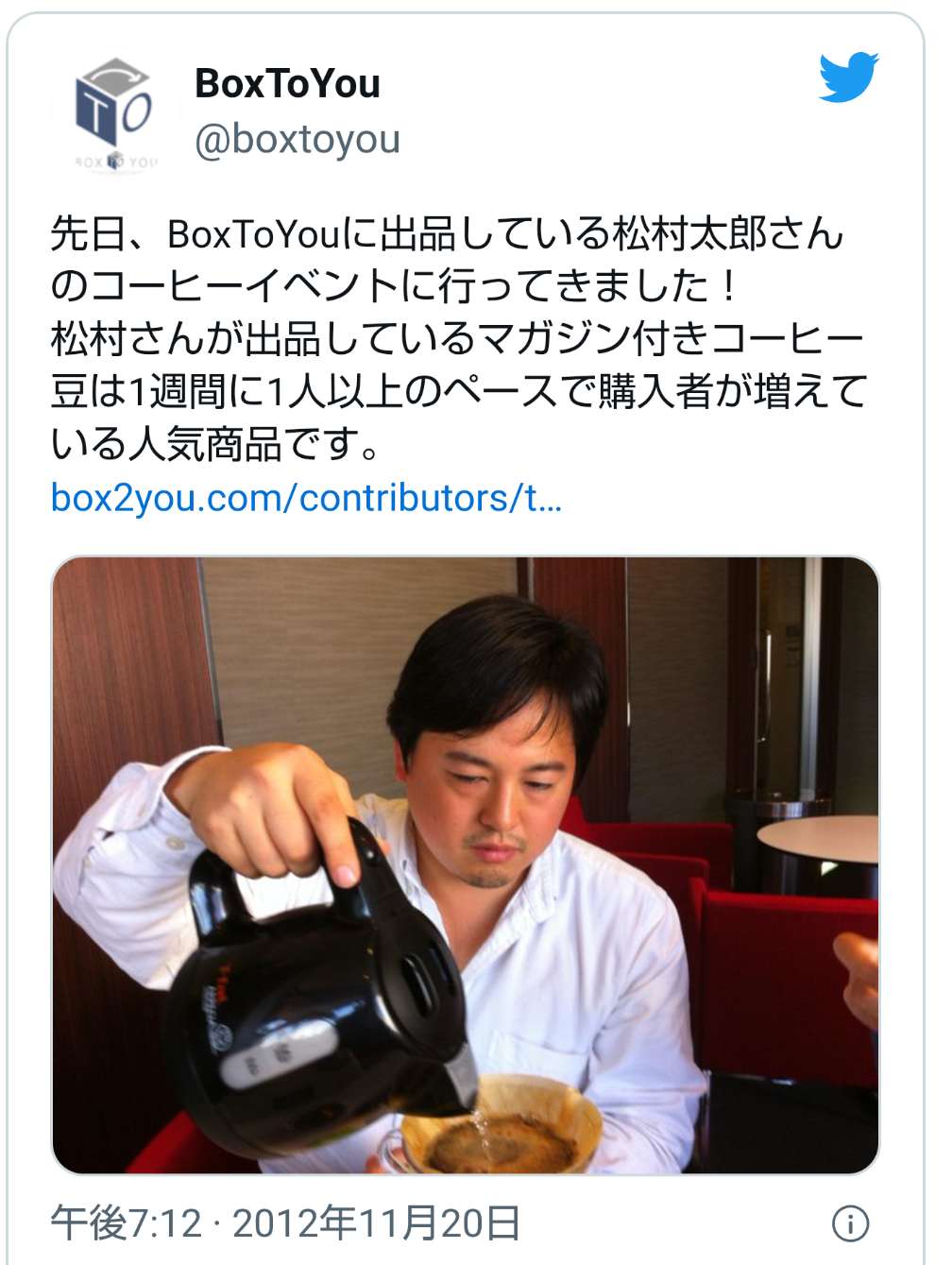The height and width of the screenshot is (1265, 952).
Task: Click the tweet body text paragraph
Action: [459, 339]
